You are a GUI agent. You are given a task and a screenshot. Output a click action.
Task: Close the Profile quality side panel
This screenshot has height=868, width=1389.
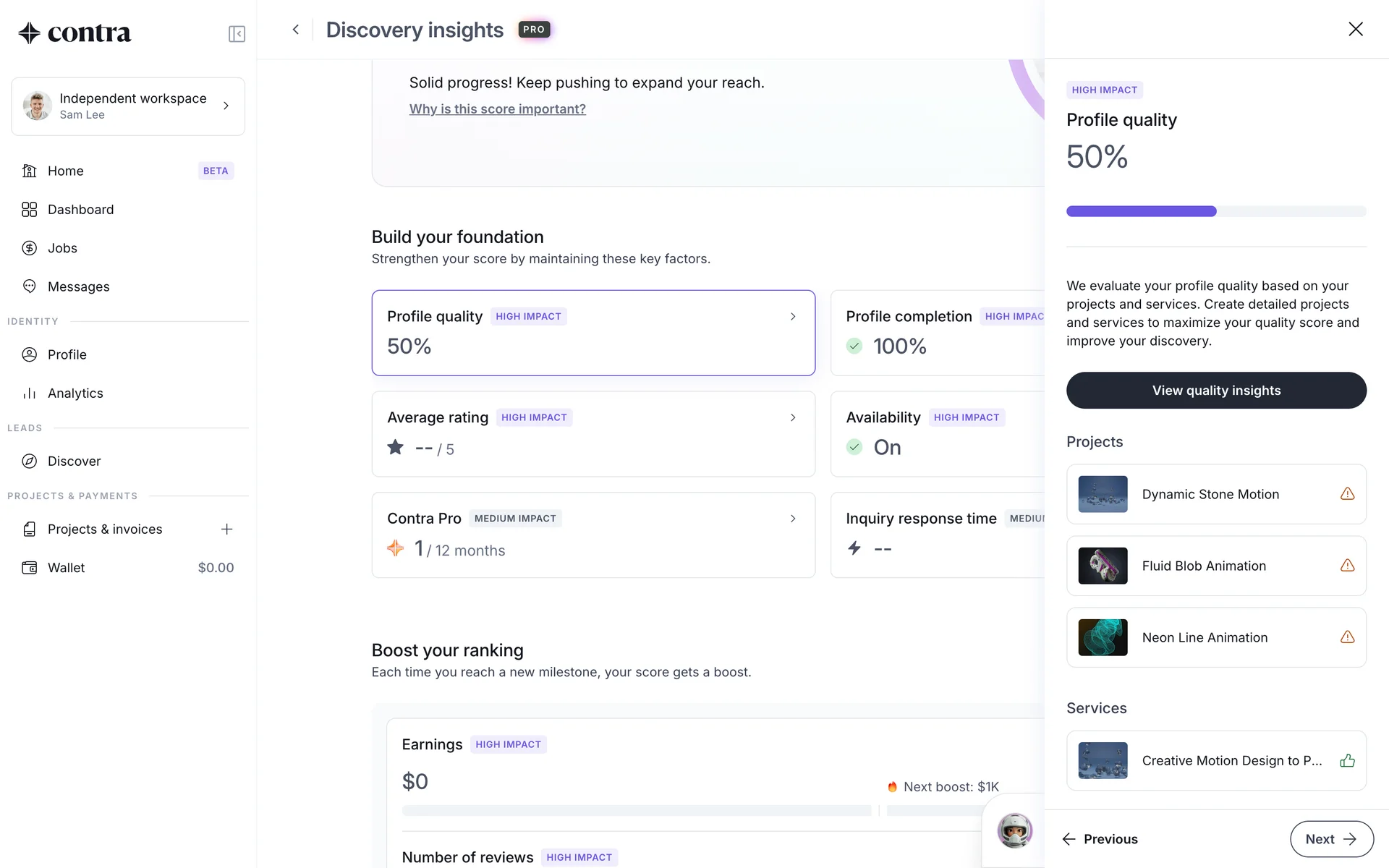pyautogui.click(x=1356, y=29)
